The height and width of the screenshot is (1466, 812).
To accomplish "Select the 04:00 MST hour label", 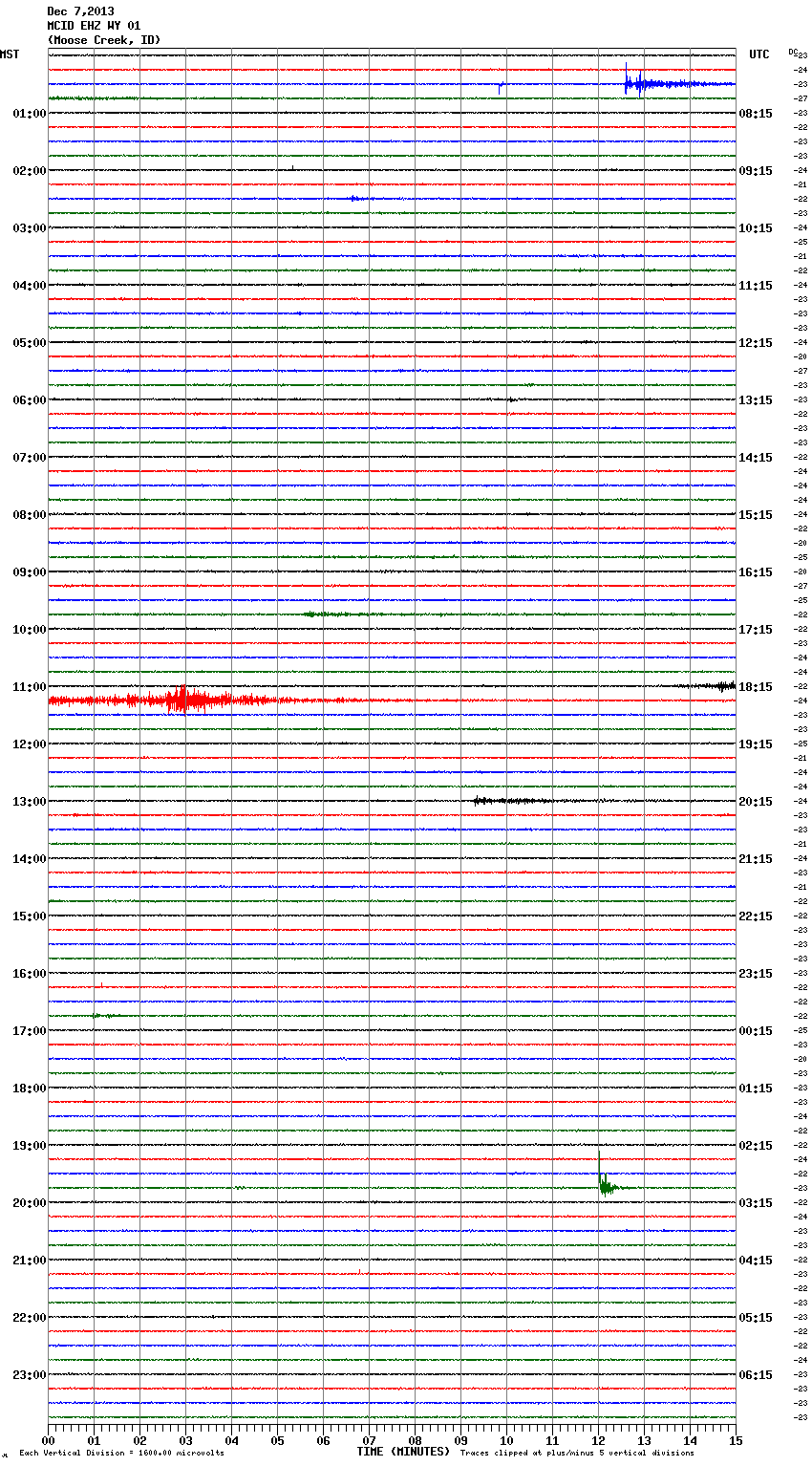I will [x=30, y=286].
